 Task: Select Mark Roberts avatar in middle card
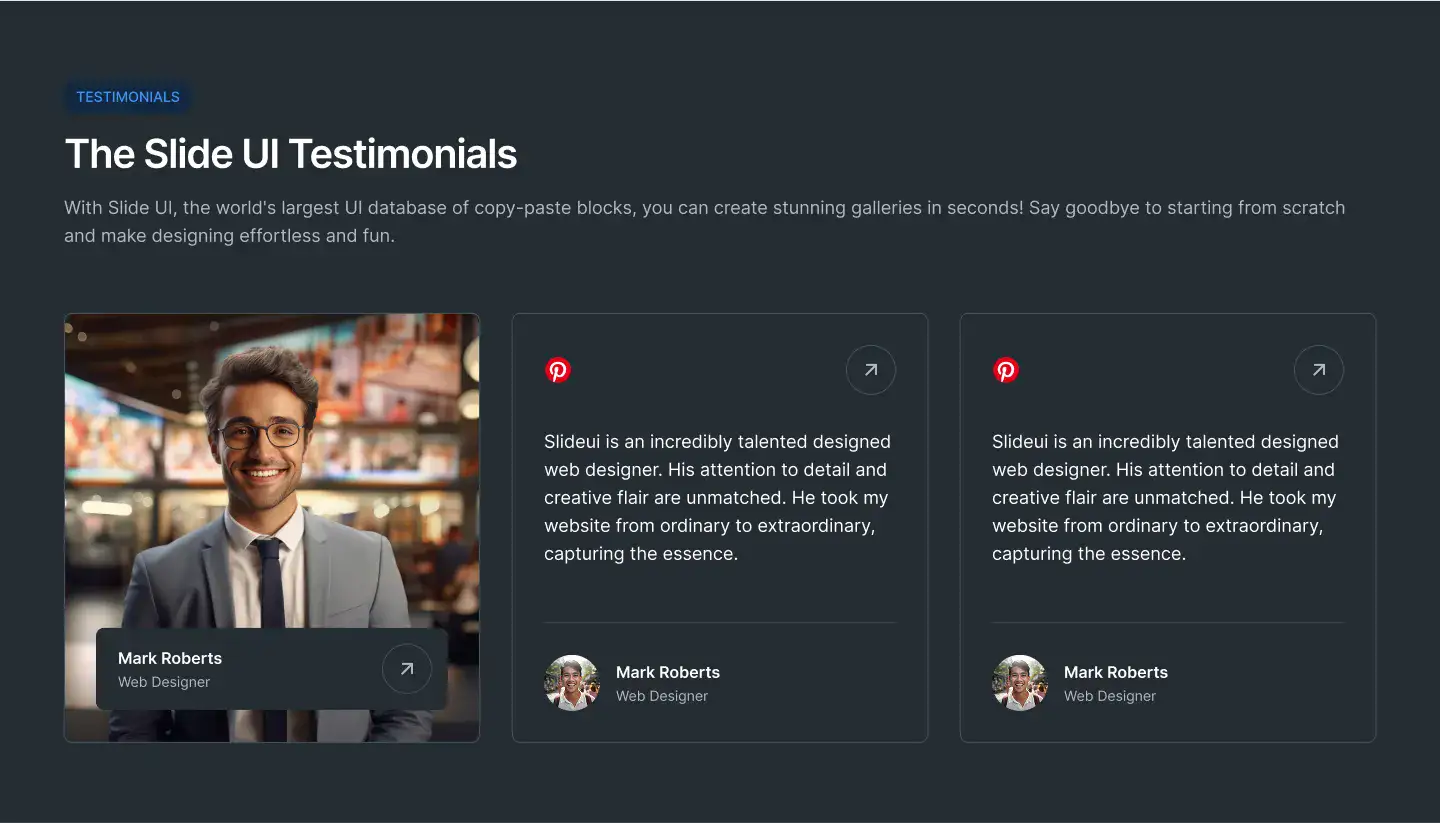pyautogui.click(x=572, y=683)
